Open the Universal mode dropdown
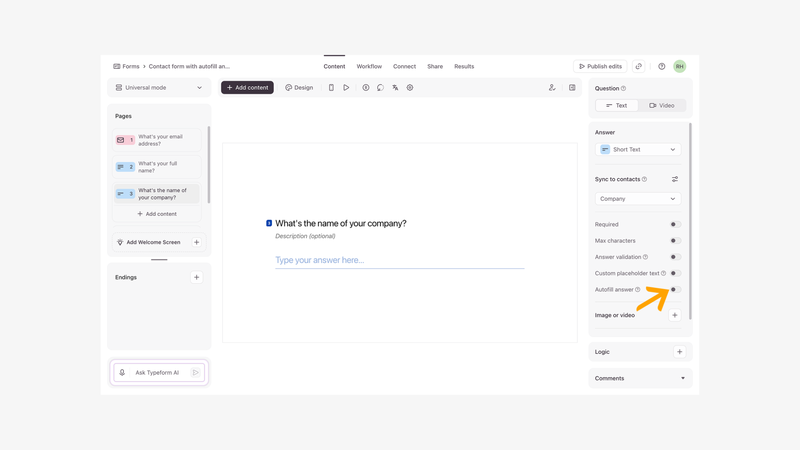 click(x=159, y=88)
